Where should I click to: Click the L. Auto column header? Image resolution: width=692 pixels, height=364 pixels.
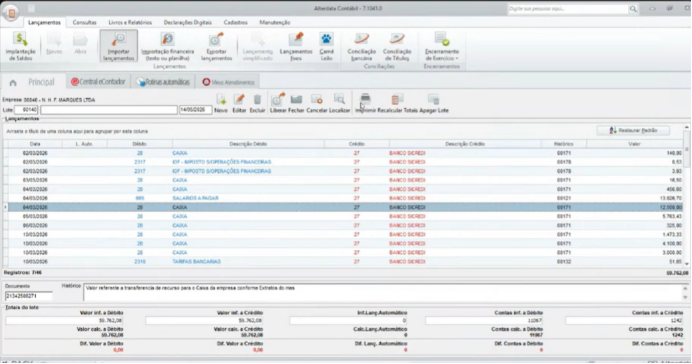pyautogui.click(x=84, y=144)
